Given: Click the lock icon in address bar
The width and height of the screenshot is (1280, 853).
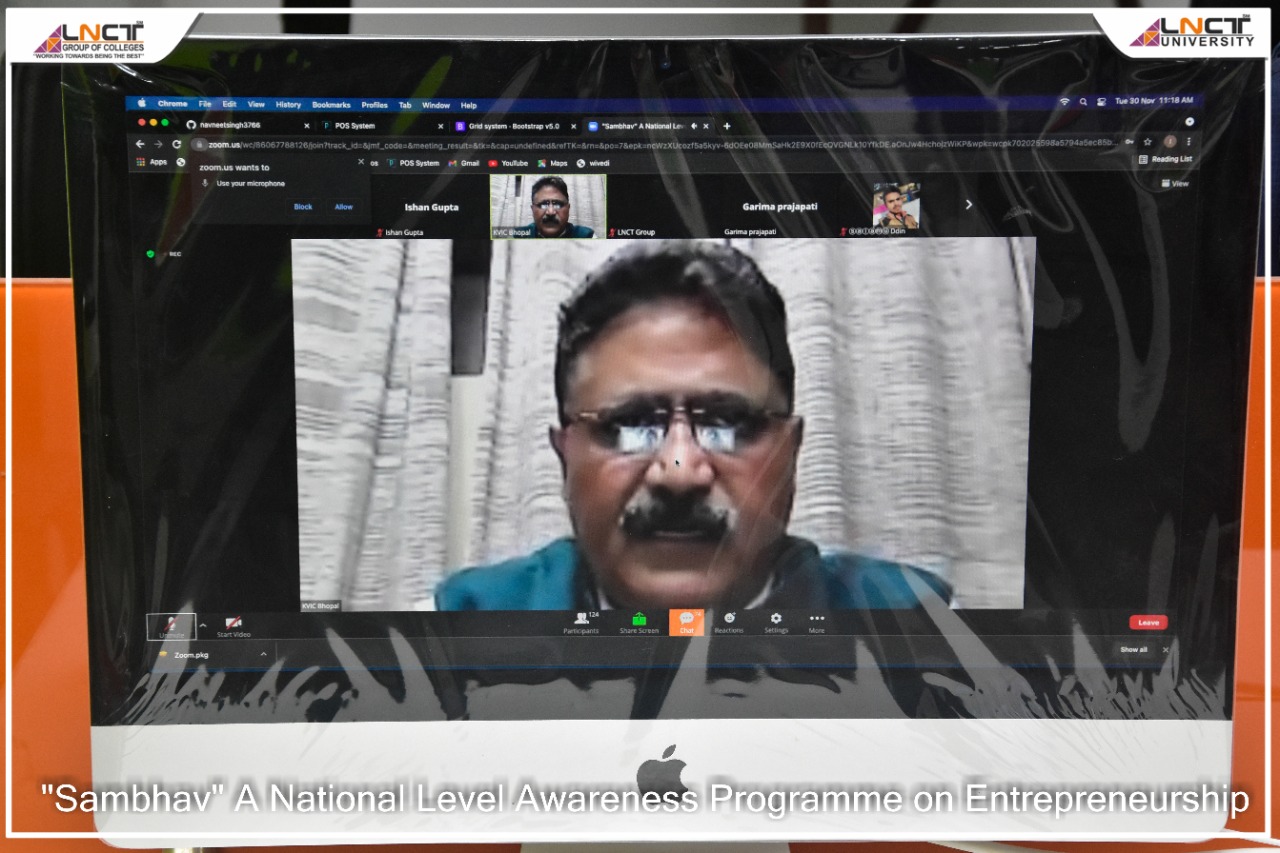Looking at the screenshot, I should click(200, 144).
